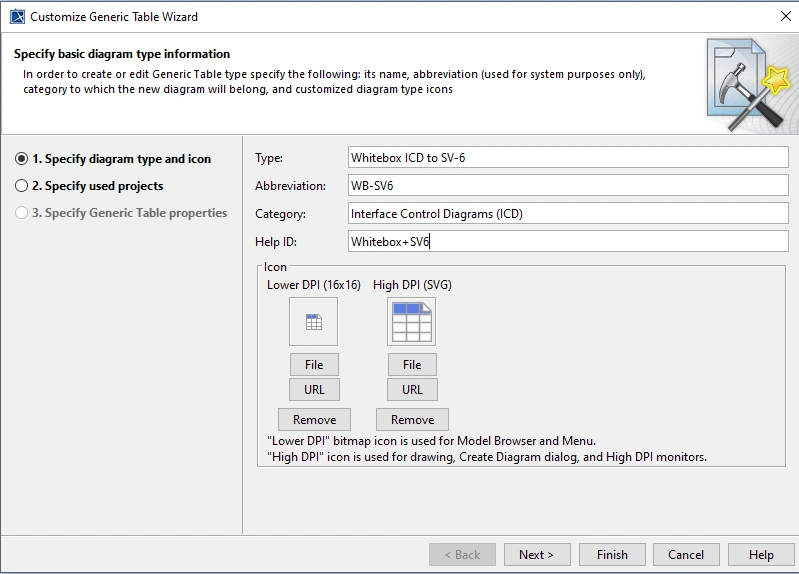
Task: Remove the High DPI SVG icon
Action: 412,420
